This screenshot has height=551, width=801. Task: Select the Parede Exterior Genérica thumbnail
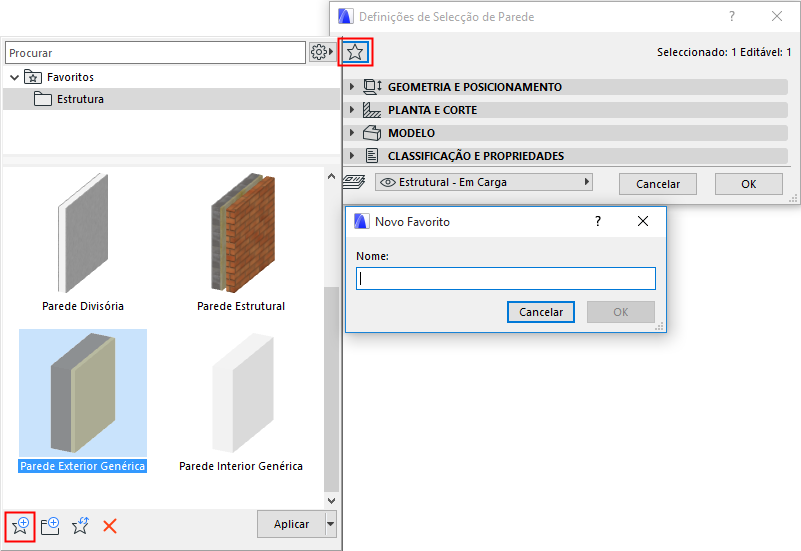[83, 393]
